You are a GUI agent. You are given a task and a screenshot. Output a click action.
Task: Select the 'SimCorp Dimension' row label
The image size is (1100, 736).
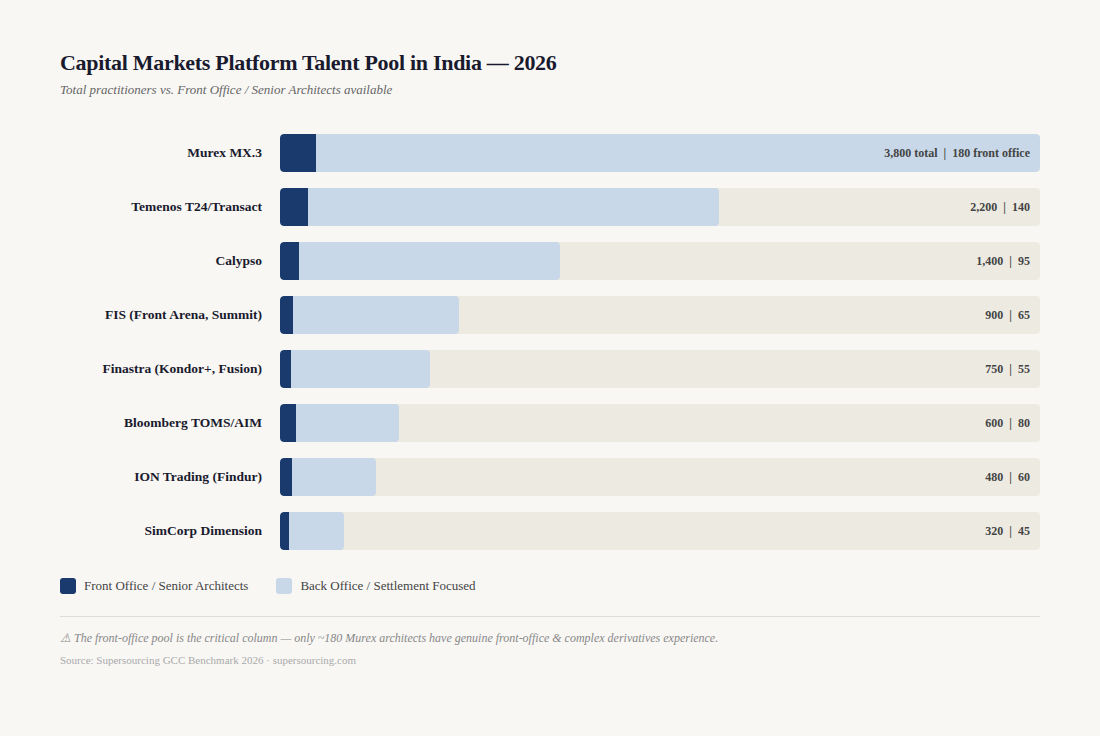click(x=203, y=531)
